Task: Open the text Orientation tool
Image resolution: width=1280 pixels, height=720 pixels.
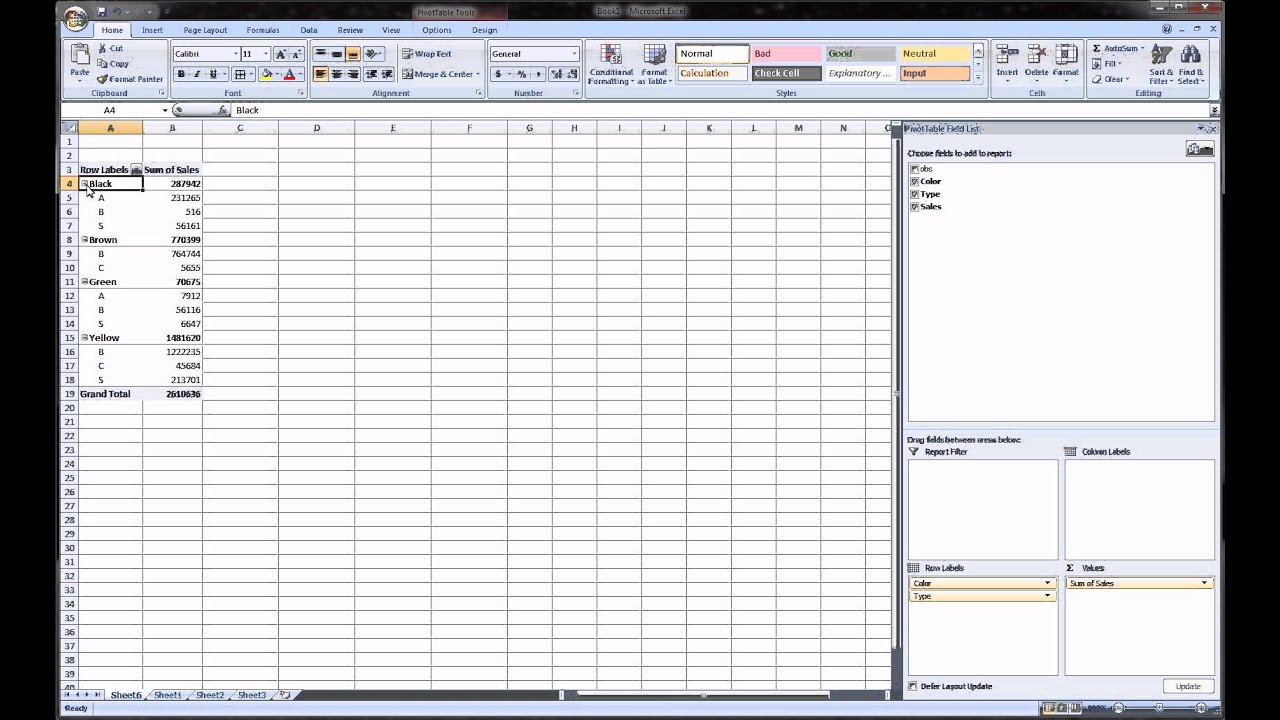Action: click(373, 54)
